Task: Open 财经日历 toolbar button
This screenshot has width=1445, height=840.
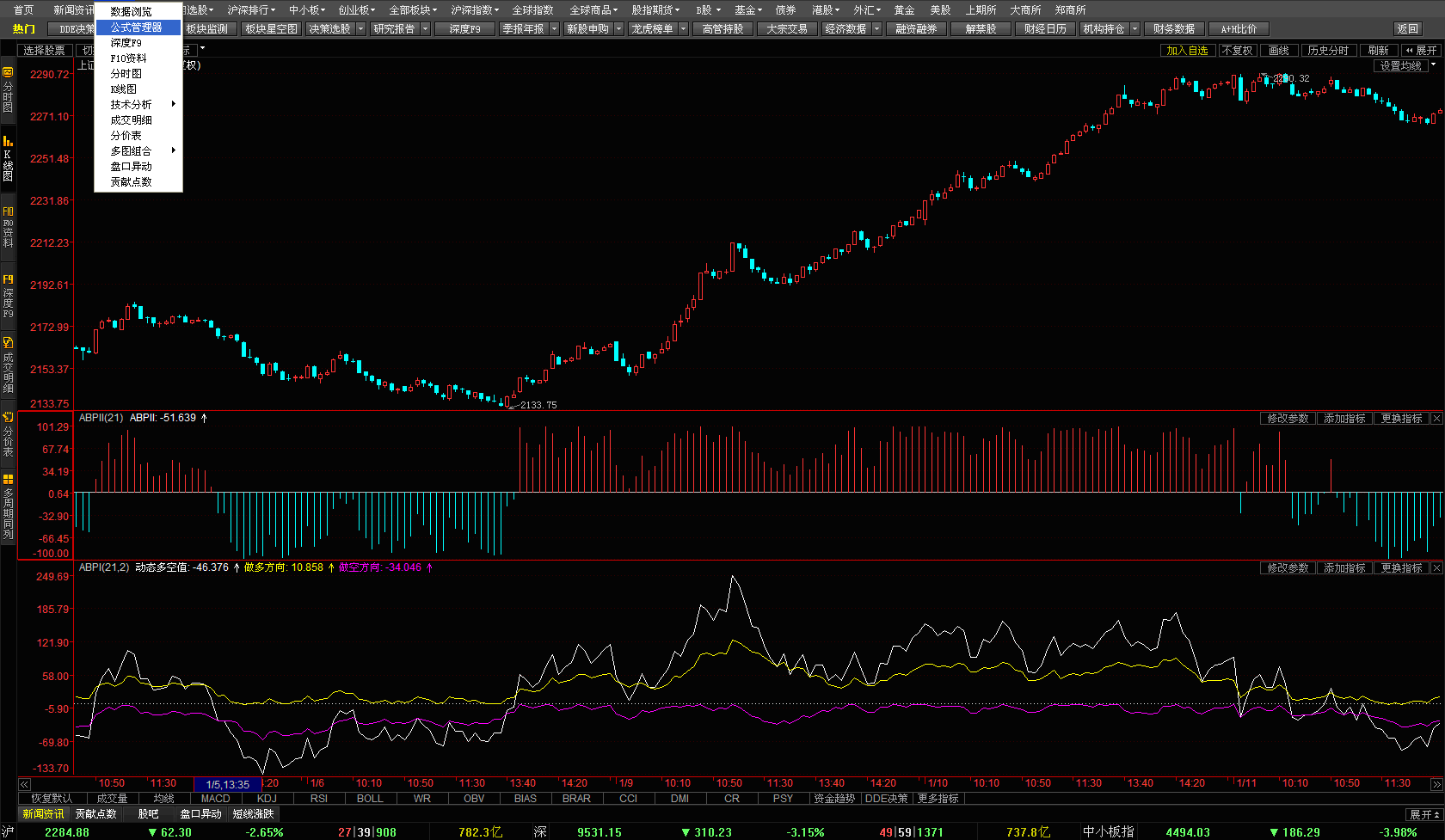Action: (x=1045, y=29)
